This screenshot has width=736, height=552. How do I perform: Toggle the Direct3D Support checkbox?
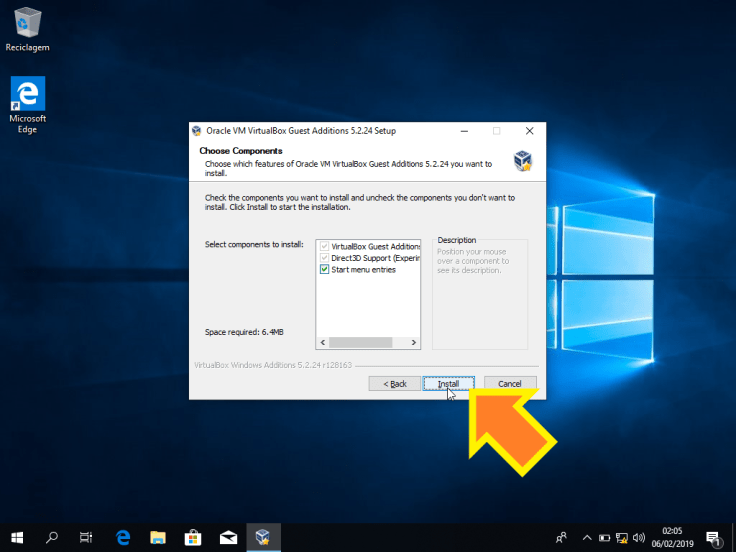(324, 258)
